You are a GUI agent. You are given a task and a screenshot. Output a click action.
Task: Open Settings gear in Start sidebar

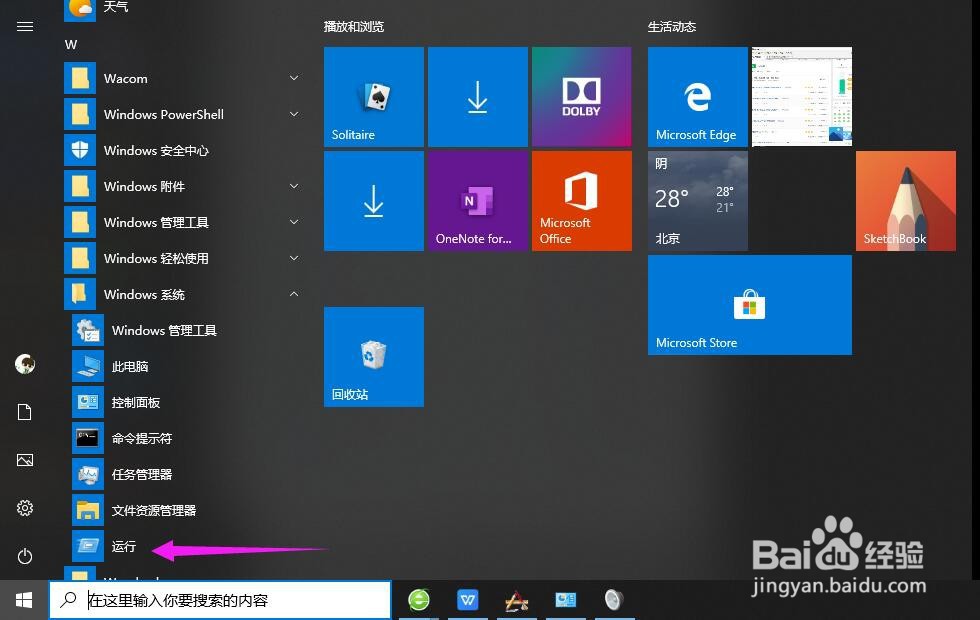[x=24, y=508]
